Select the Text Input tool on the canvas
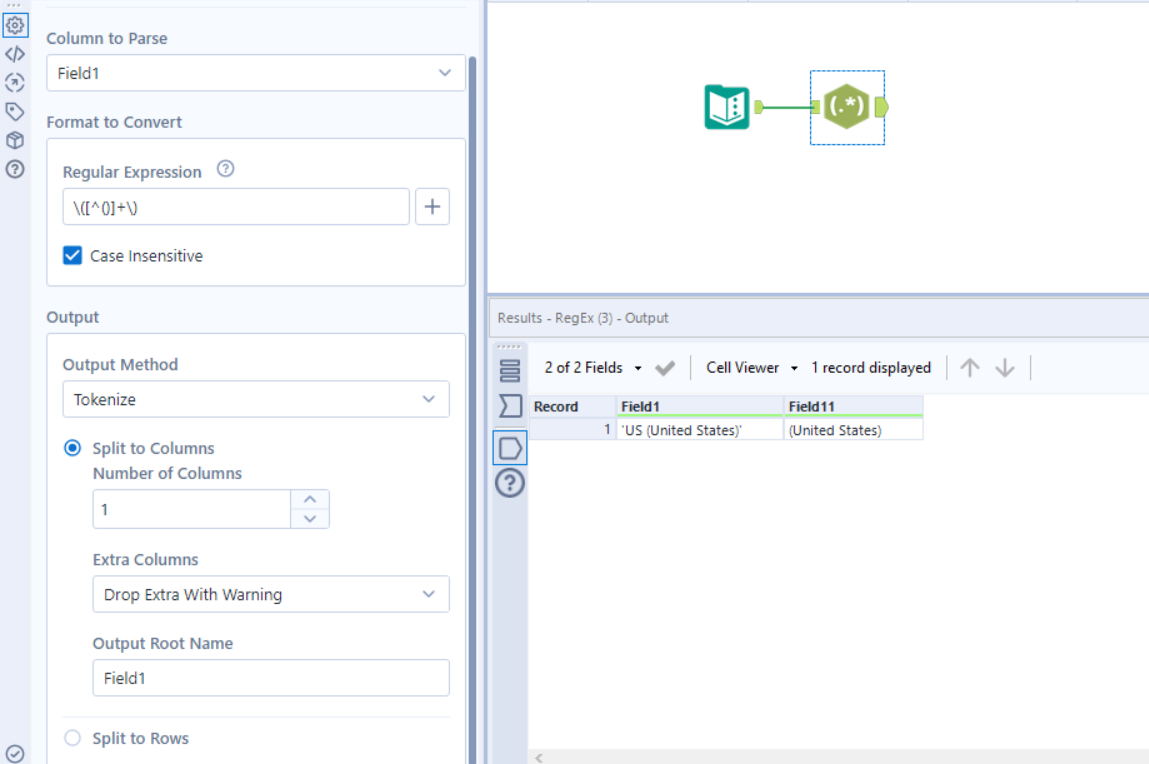 click(x=726, y=105)
